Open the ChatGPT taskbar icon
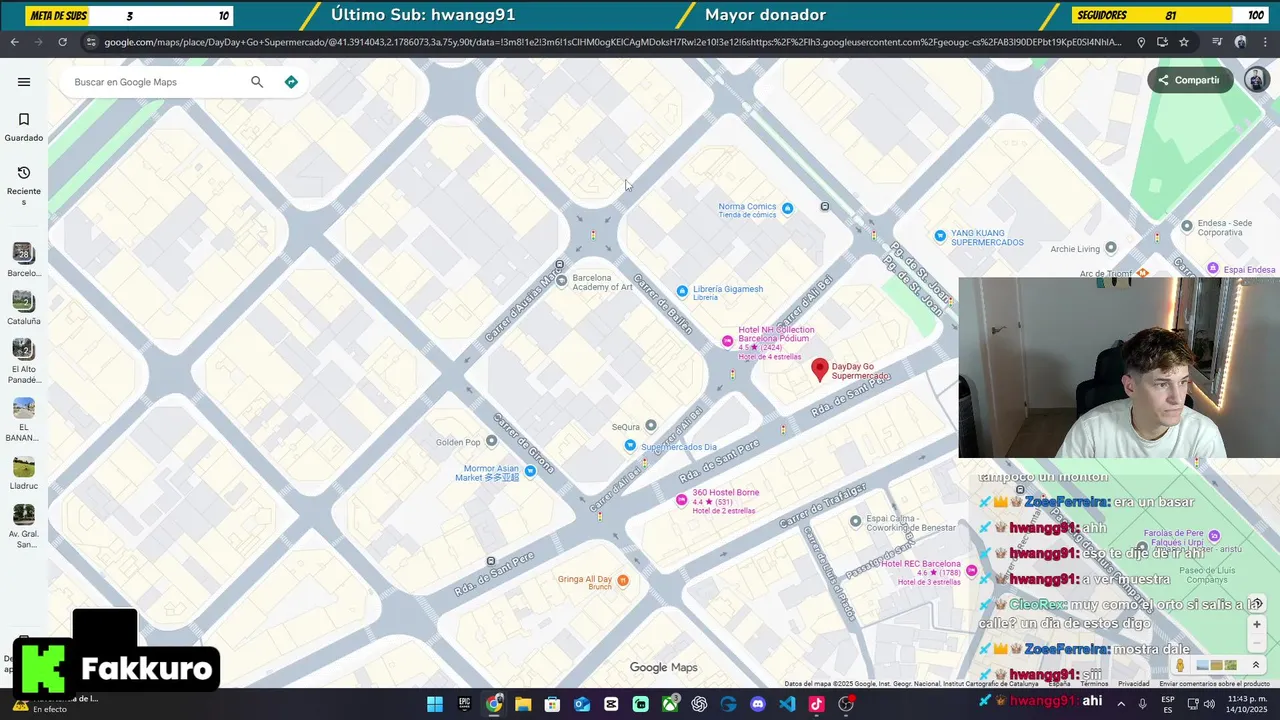 click(x=699, y=704)
